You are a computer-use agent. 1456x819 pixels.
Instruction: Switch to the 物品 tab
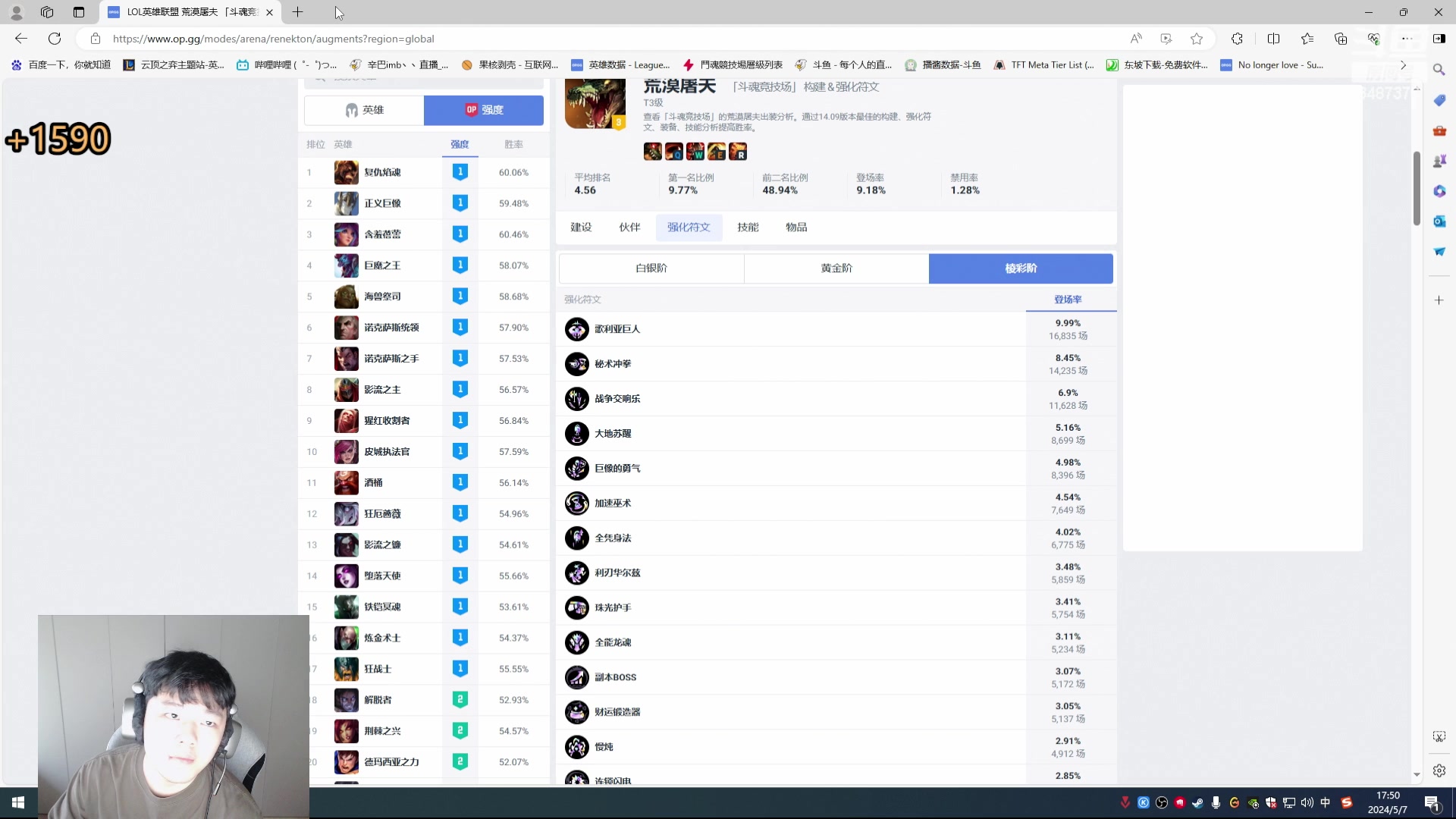click(795, 227)
